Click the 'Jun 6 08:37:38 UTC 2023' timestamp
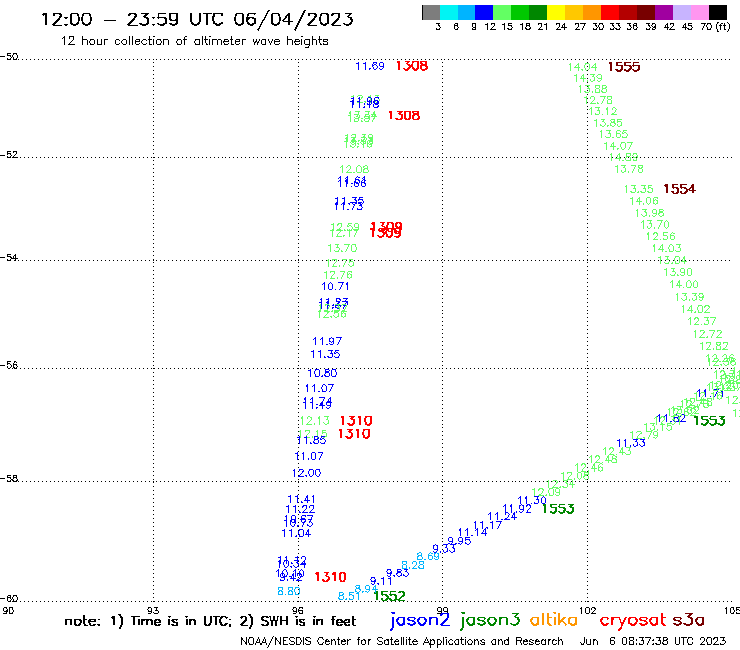This screenshot has height=650, width=740. pyautogui.click(x=653, y=642)
